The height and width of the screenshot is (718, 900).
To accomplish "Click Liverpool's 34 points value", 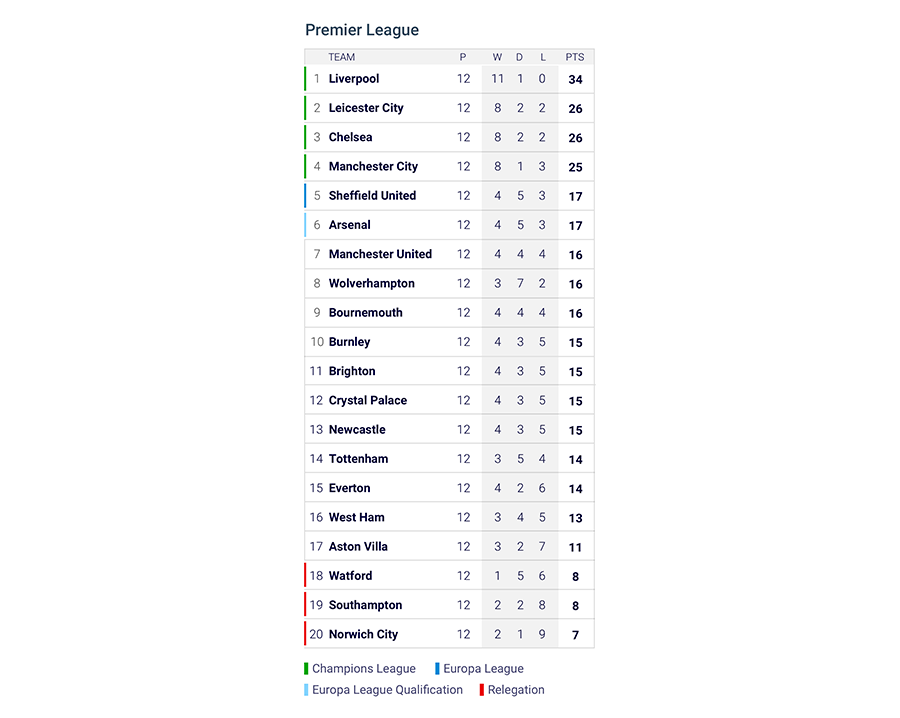I will 575,80.
